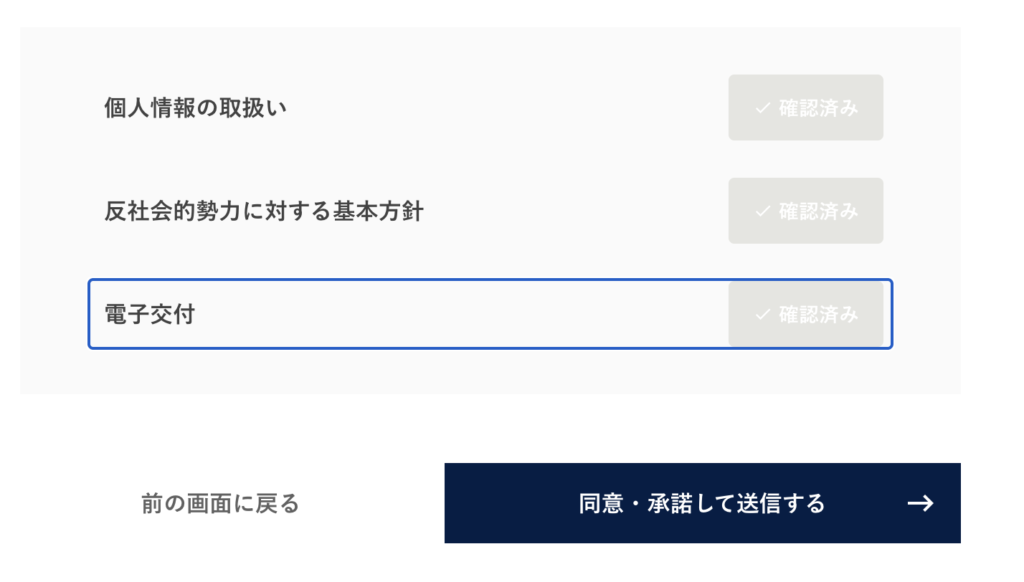Click the checkmark icon beside 反社会的勢力に対する基本方針

point(763,211)
